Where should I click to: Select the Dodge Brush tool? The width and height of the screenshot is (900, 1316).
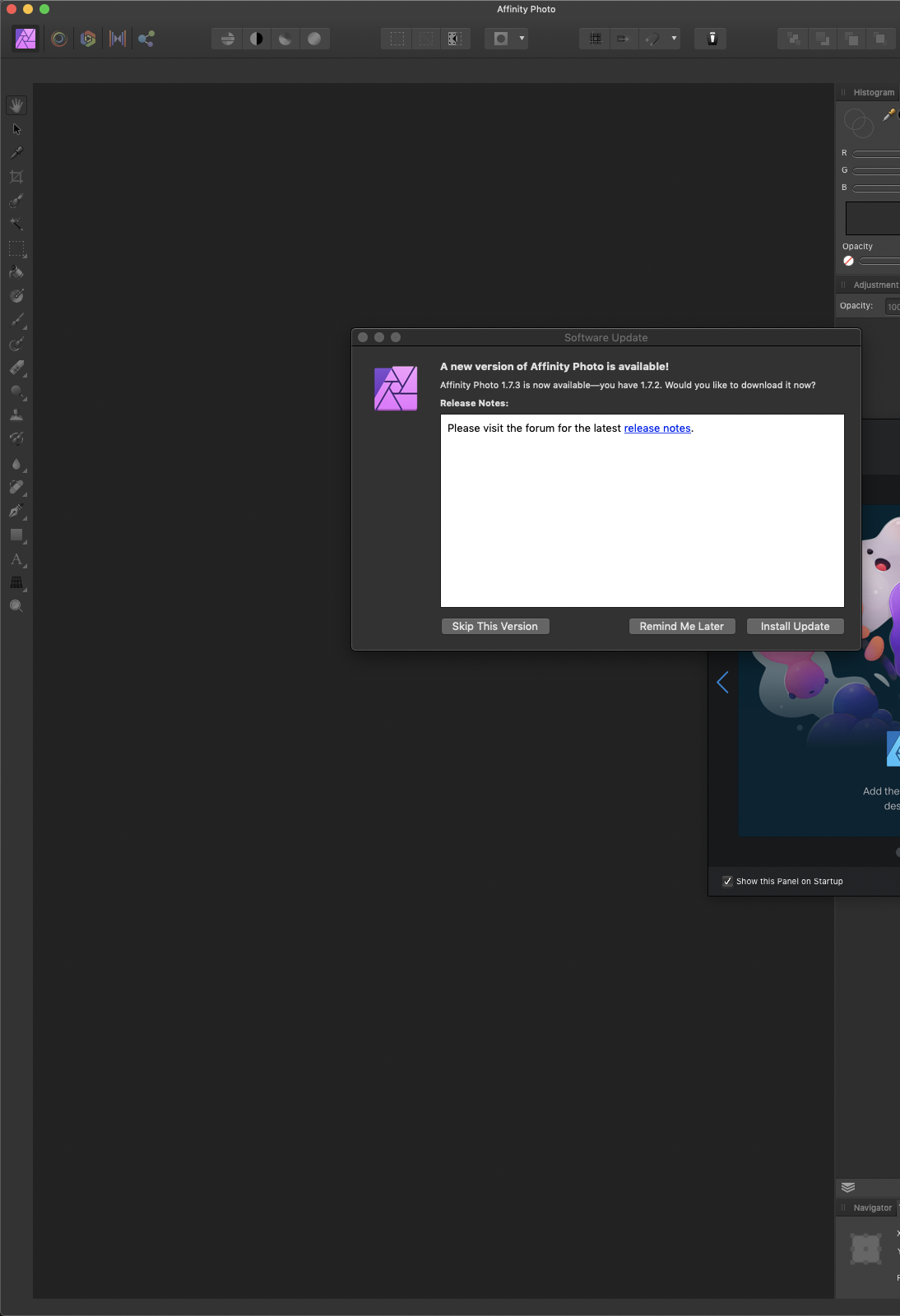(x=16, y=392)
